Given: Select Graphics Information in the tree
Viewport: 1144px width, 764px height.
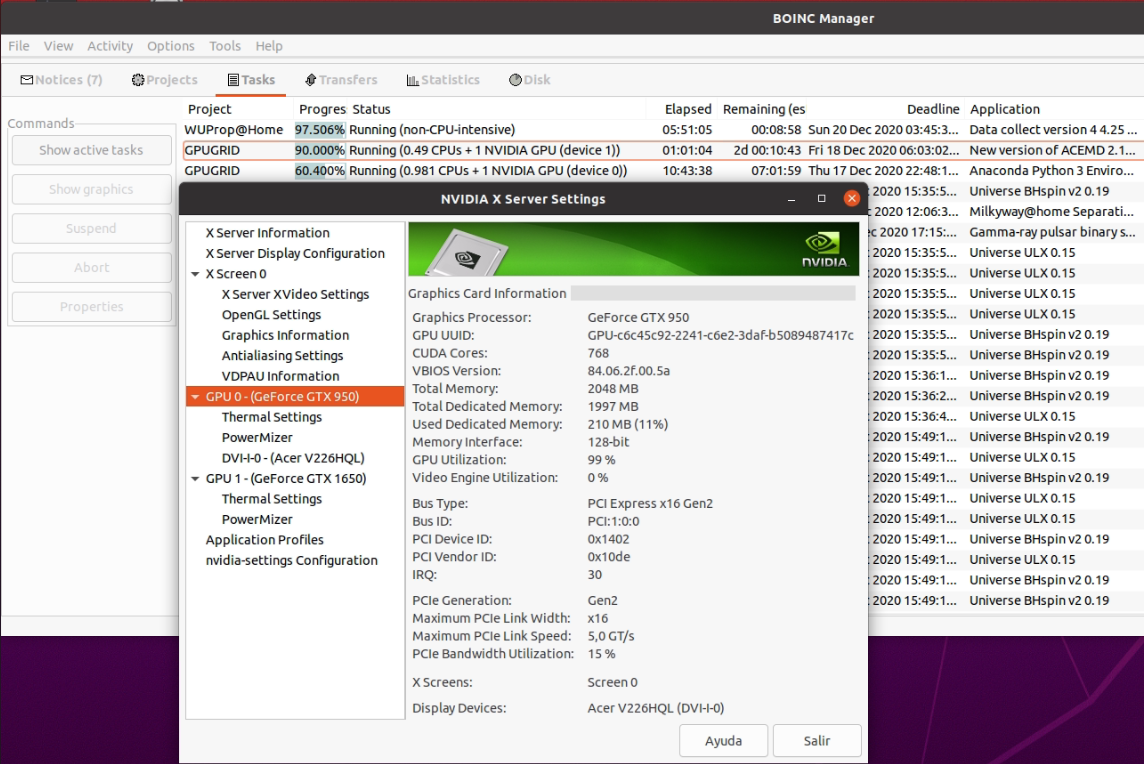Looking at the screenshot, I should click(x=285, y=335).
